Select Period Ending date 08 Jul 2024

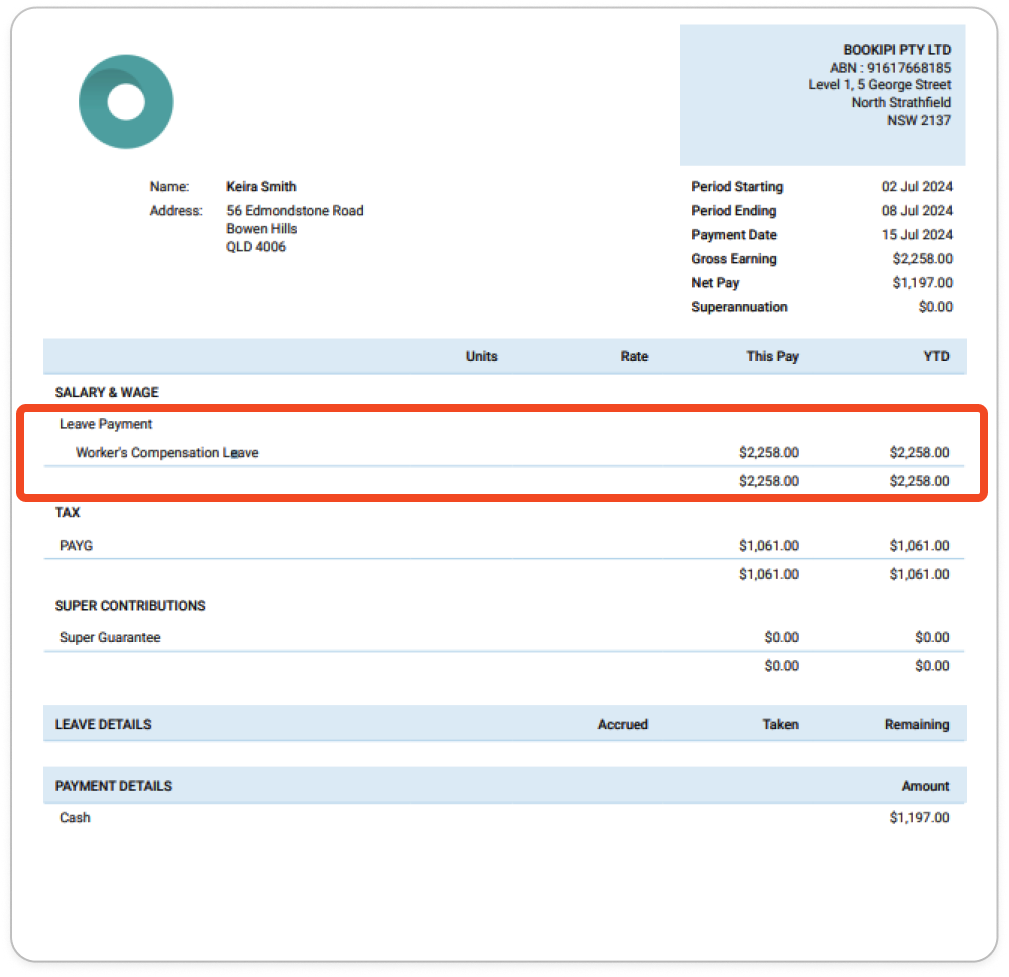[917, 210]
